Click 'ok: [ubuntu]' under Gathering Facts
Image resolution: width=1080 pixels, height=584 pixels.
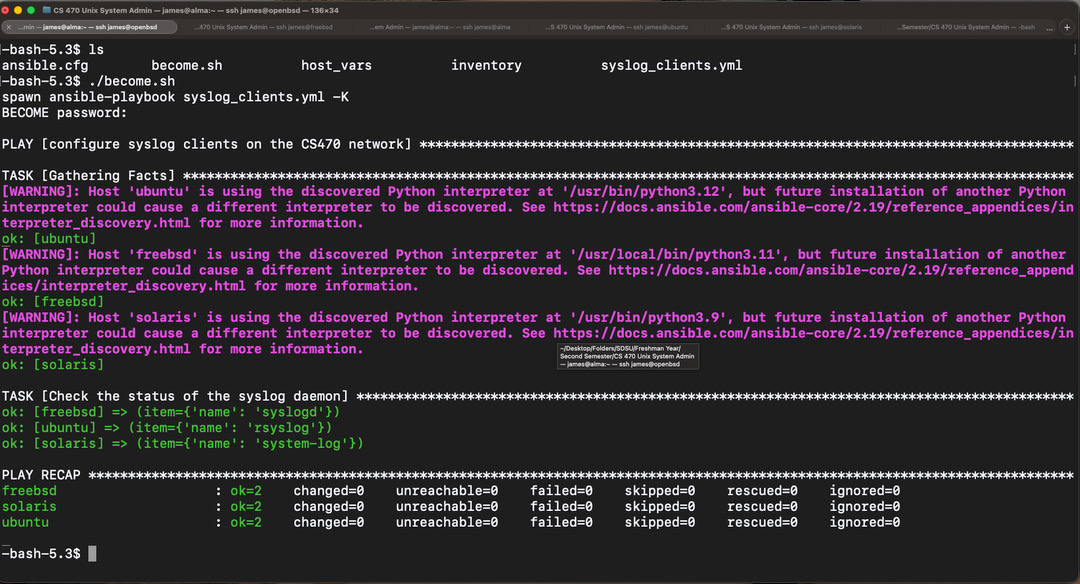[x=48, y=239]
